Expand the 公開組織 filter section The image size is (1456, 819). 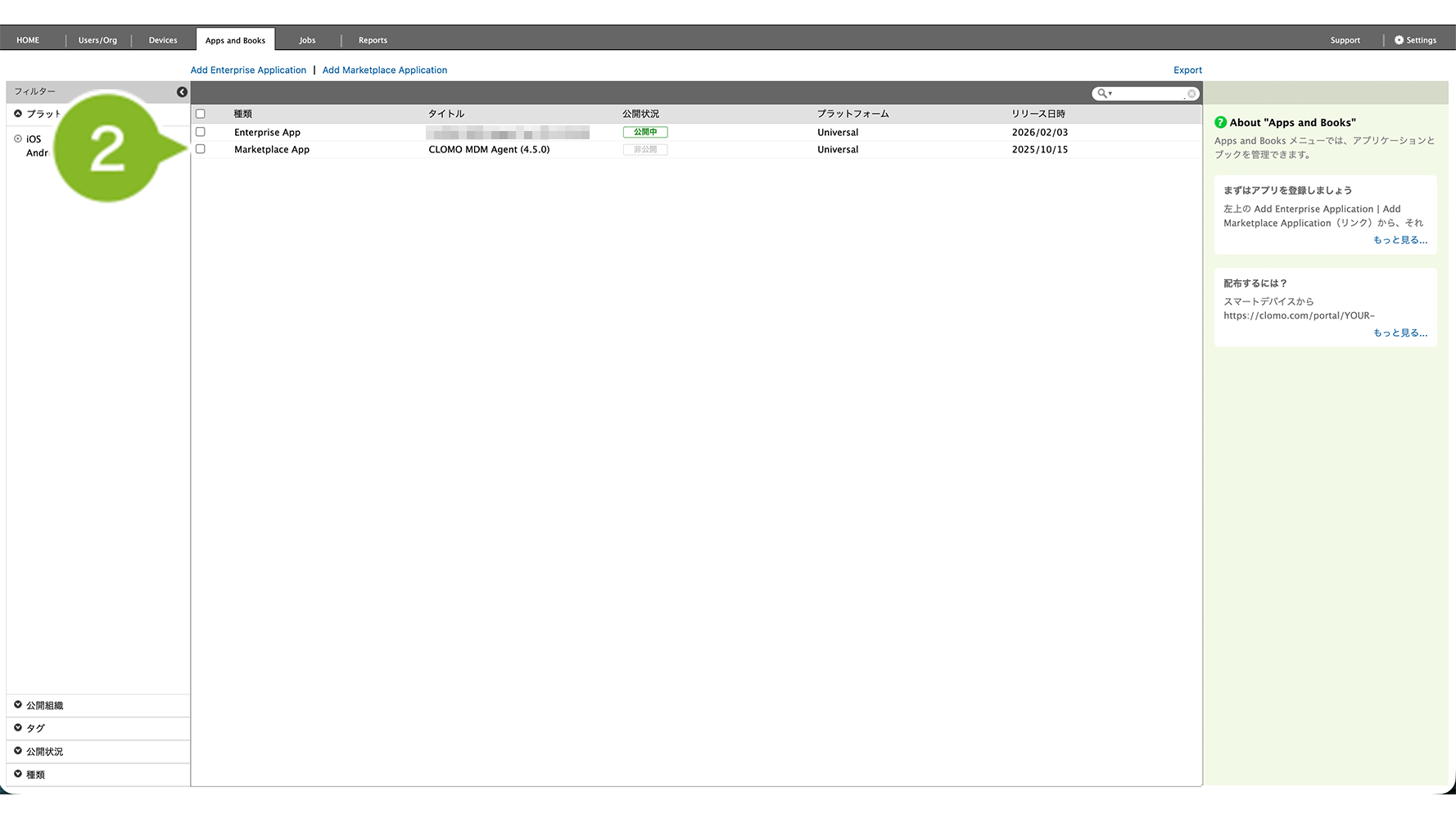(x=18, y=705)
